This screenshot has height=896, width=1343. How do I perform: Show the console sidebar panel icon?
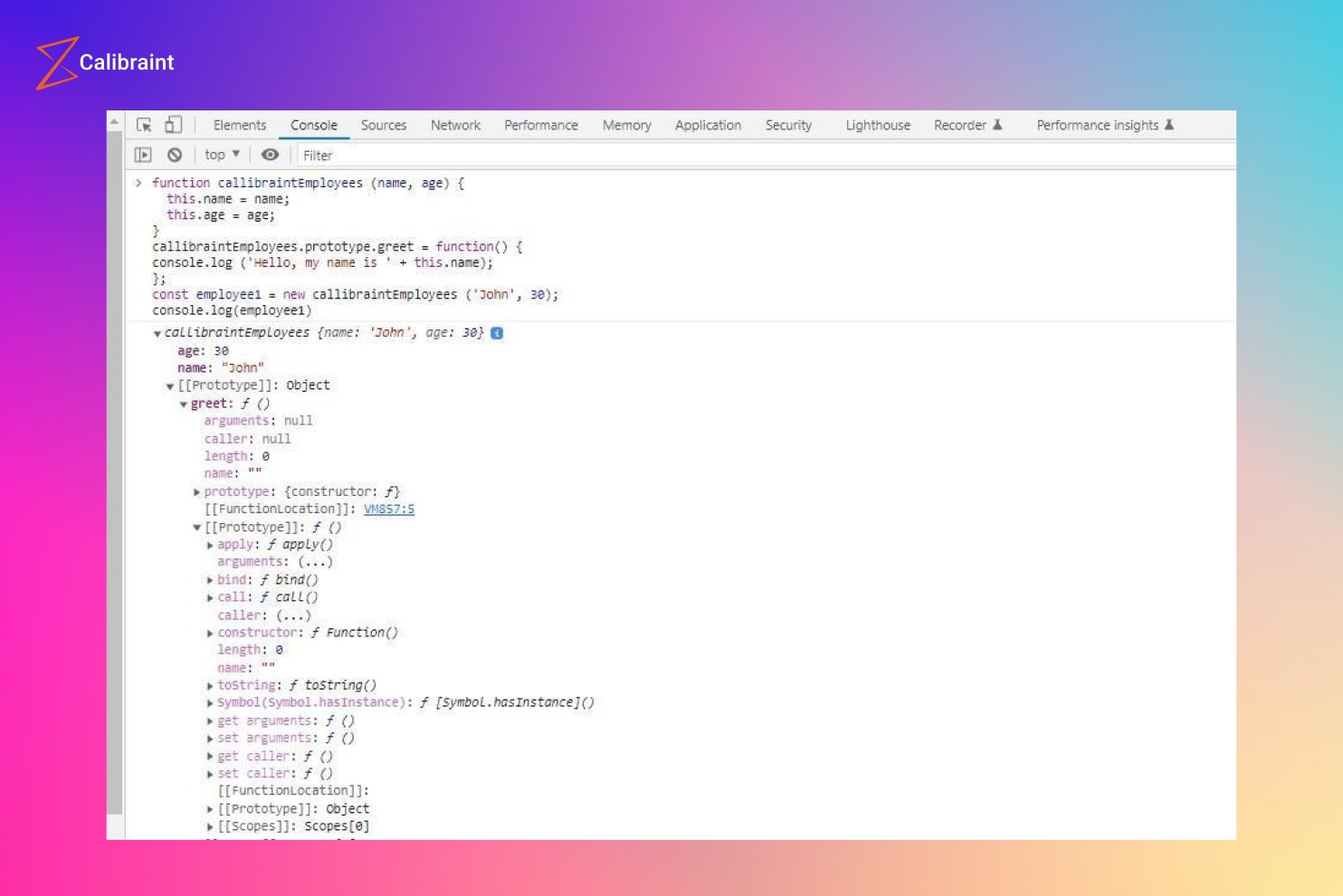143,155
